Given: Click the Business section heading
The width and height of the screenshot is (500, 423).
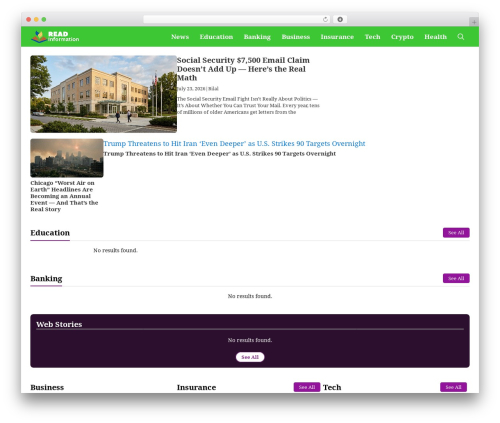Looking at the screenshot, I should pyautogui.click(x=47, y=387).
